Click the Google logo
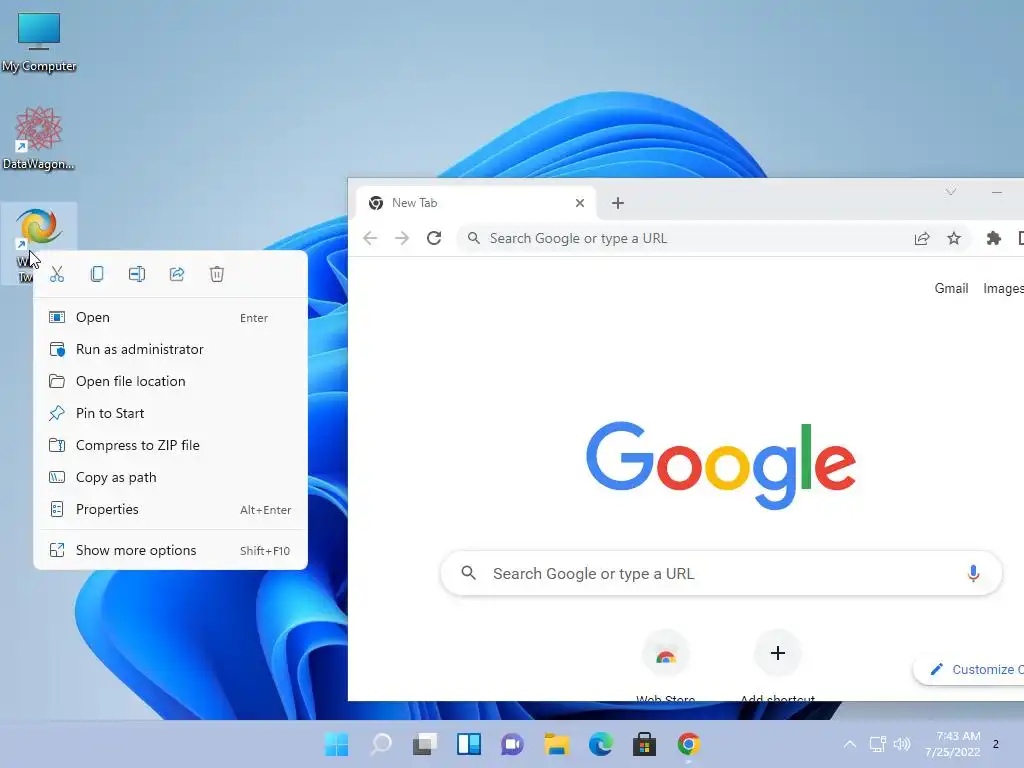1024x768 pixels. point(721,466)
